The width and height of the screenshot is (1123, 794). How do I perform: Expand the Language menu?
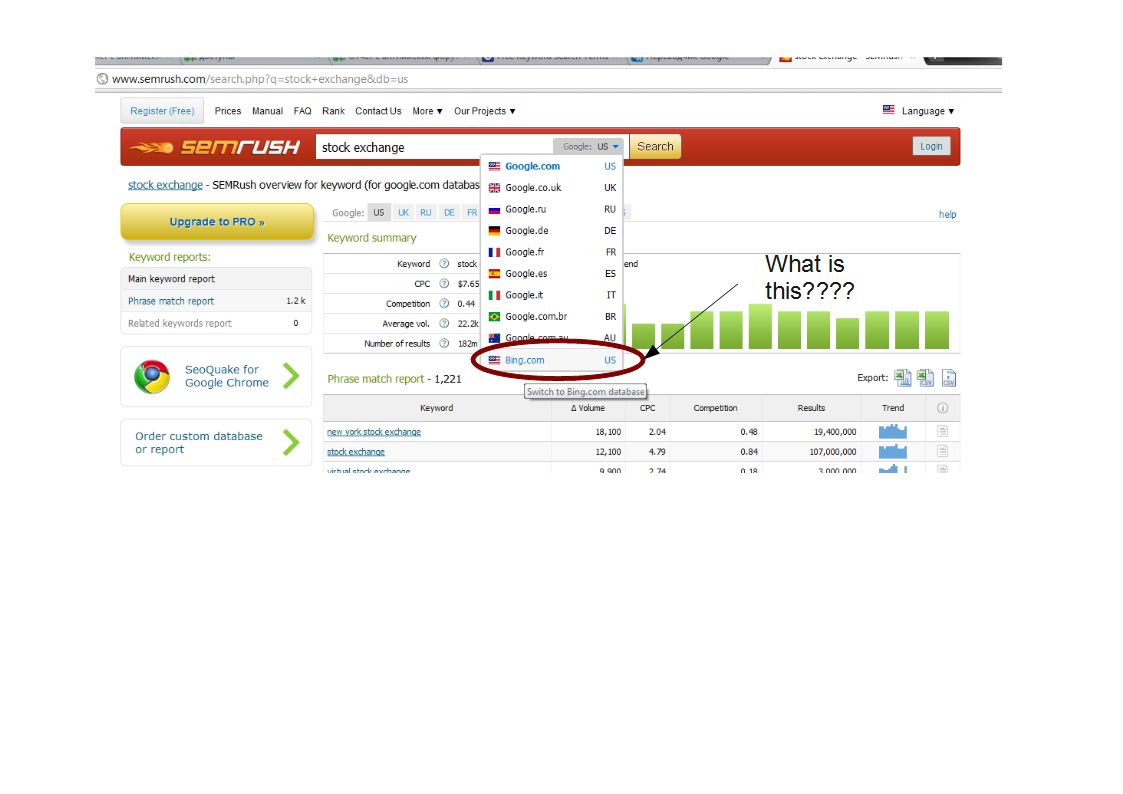point(927,111)
